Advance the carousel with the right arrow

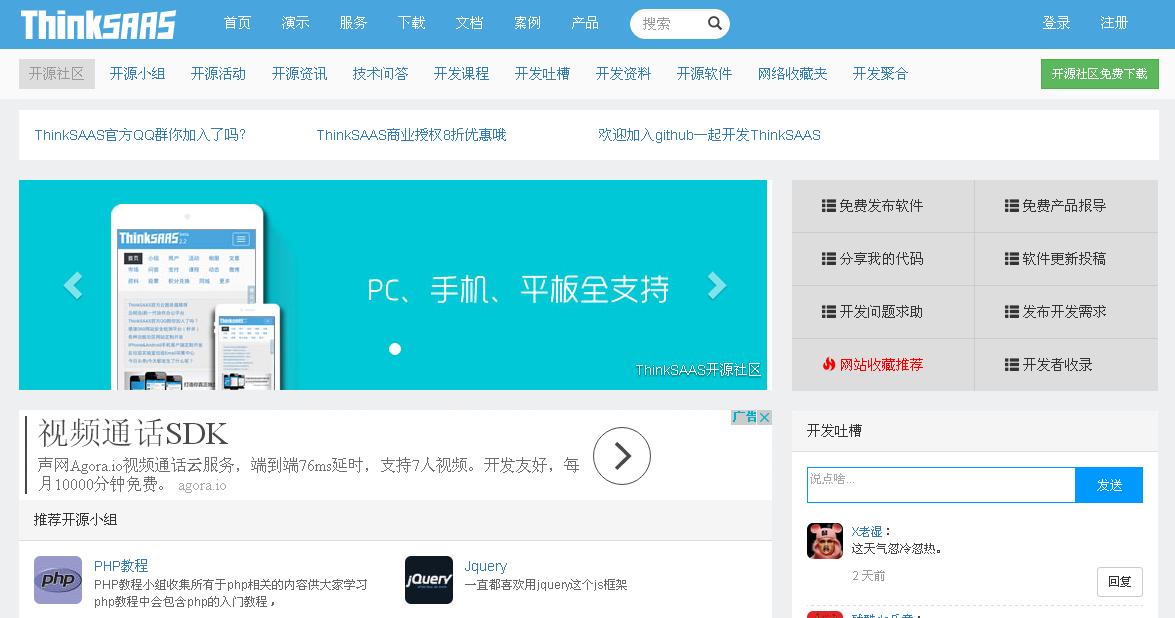pyautogui.click(x=718, y=285)
